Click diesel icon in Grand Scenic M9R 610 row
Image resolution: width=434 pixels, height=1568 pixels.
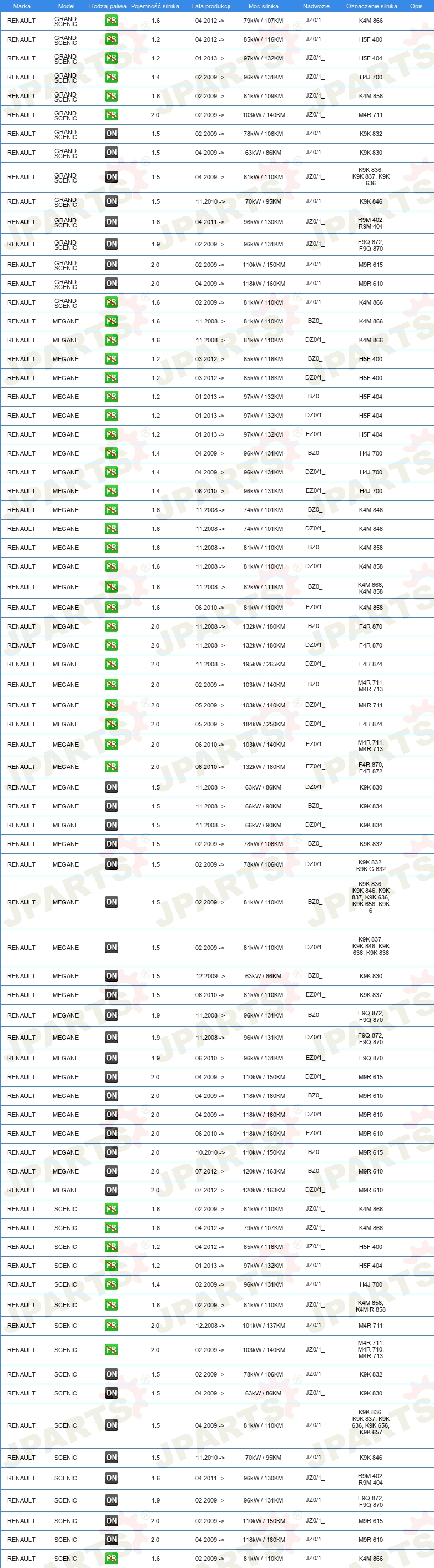click(x=112, y=284)
